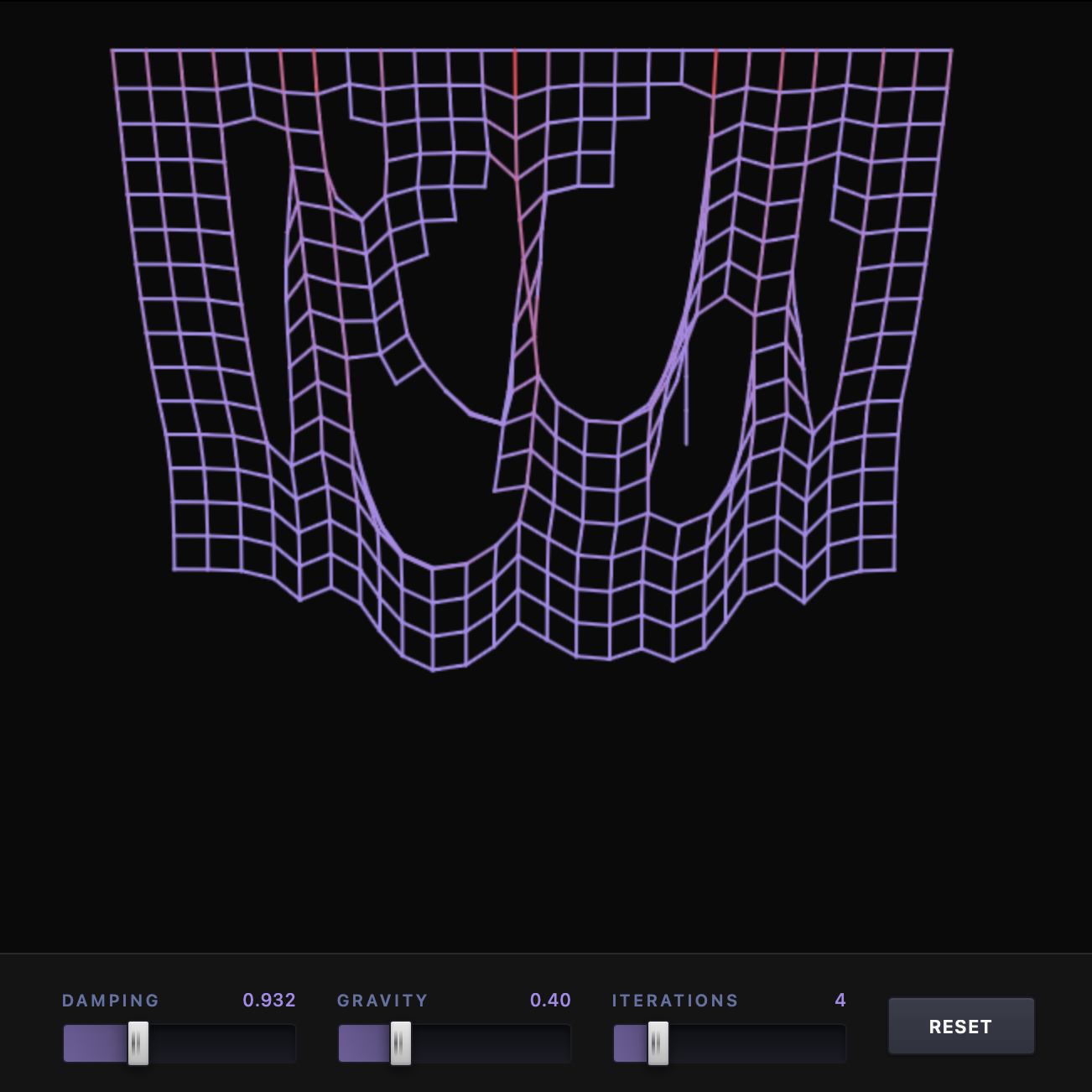This screenshot has width=1092, height=1092.
Task: Click the ITERATIONS slider handle
Action: point(657,1043)
